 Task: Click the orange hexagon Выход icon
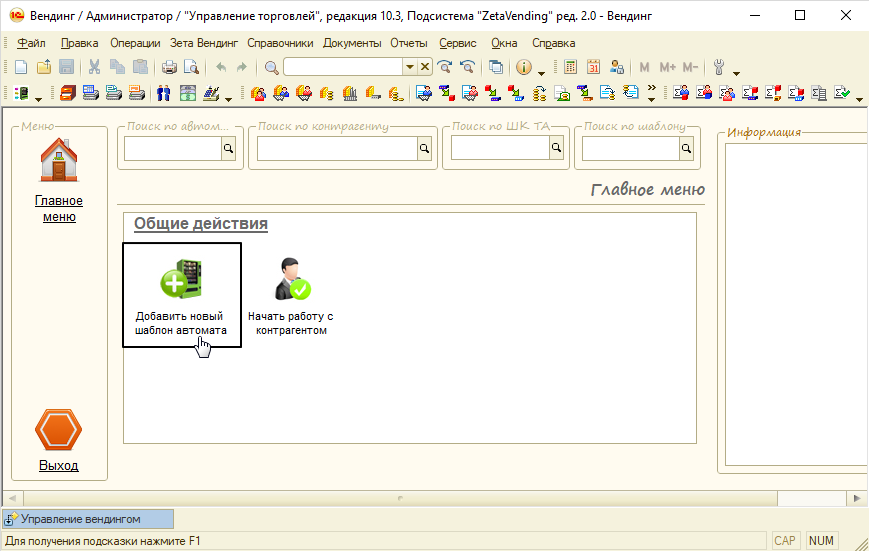(x=58, y=430)
